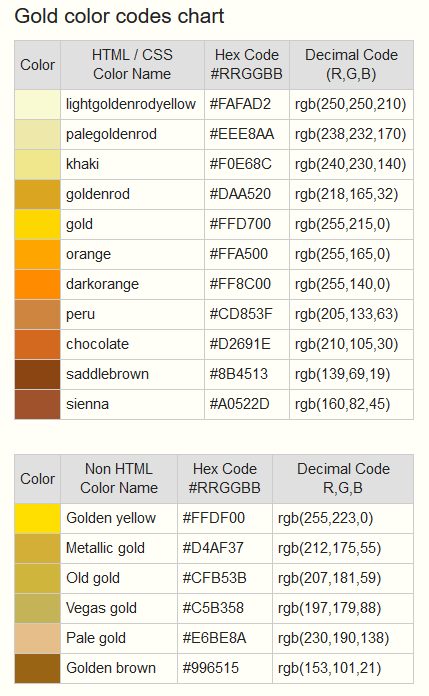Click the saddlebrown color swatch

point(38,375)
